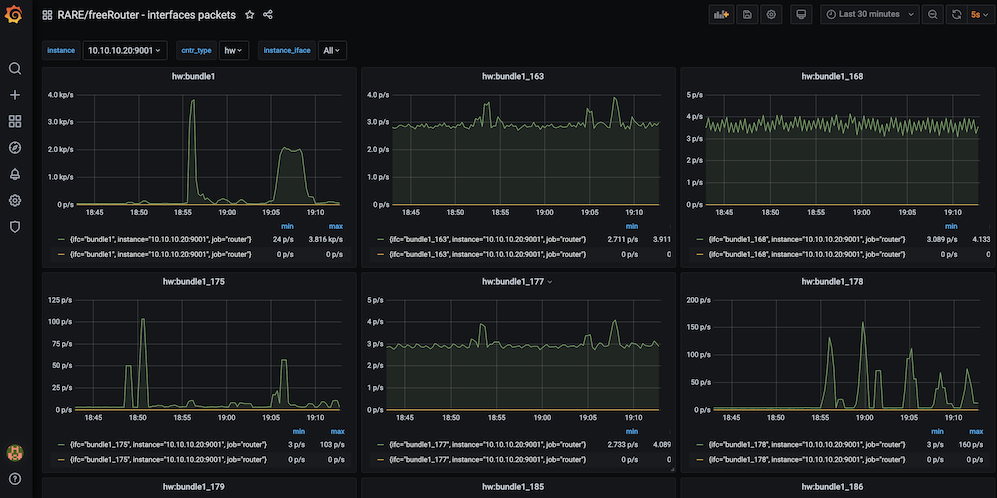997x498 pixels.
Task: Open the Help question mark icon
Action: point(15,479)
